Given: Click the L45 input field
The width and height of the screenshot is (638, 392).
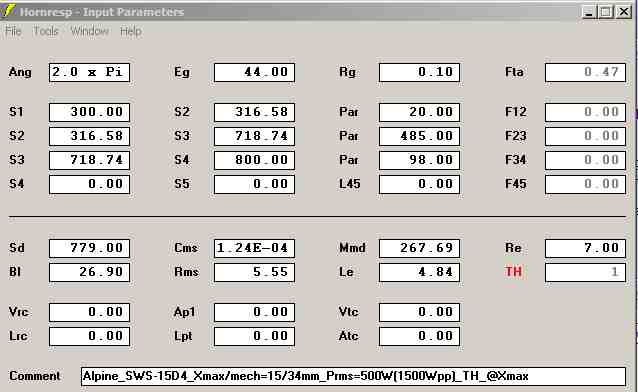Looking at the screenshot, I should [x=419, y=184].
